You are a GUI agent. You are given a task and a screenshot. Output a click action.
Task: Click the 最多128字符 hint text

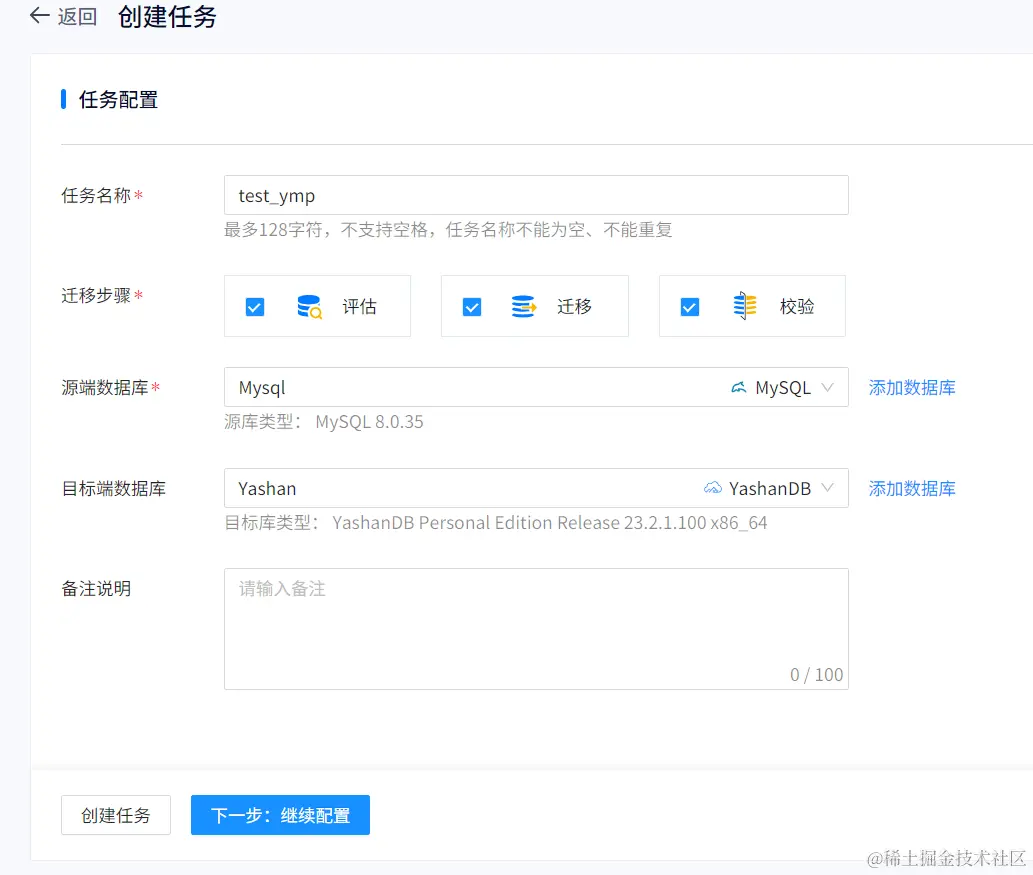pos(448,230)
